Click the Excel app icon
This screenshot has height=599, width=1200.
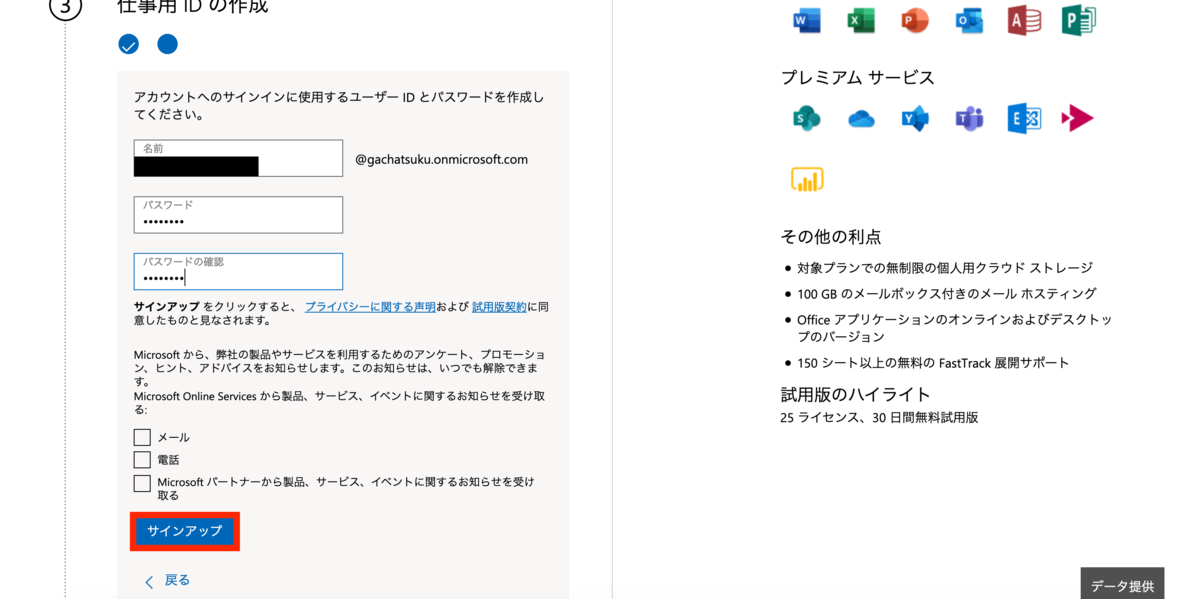click(861, 20)
